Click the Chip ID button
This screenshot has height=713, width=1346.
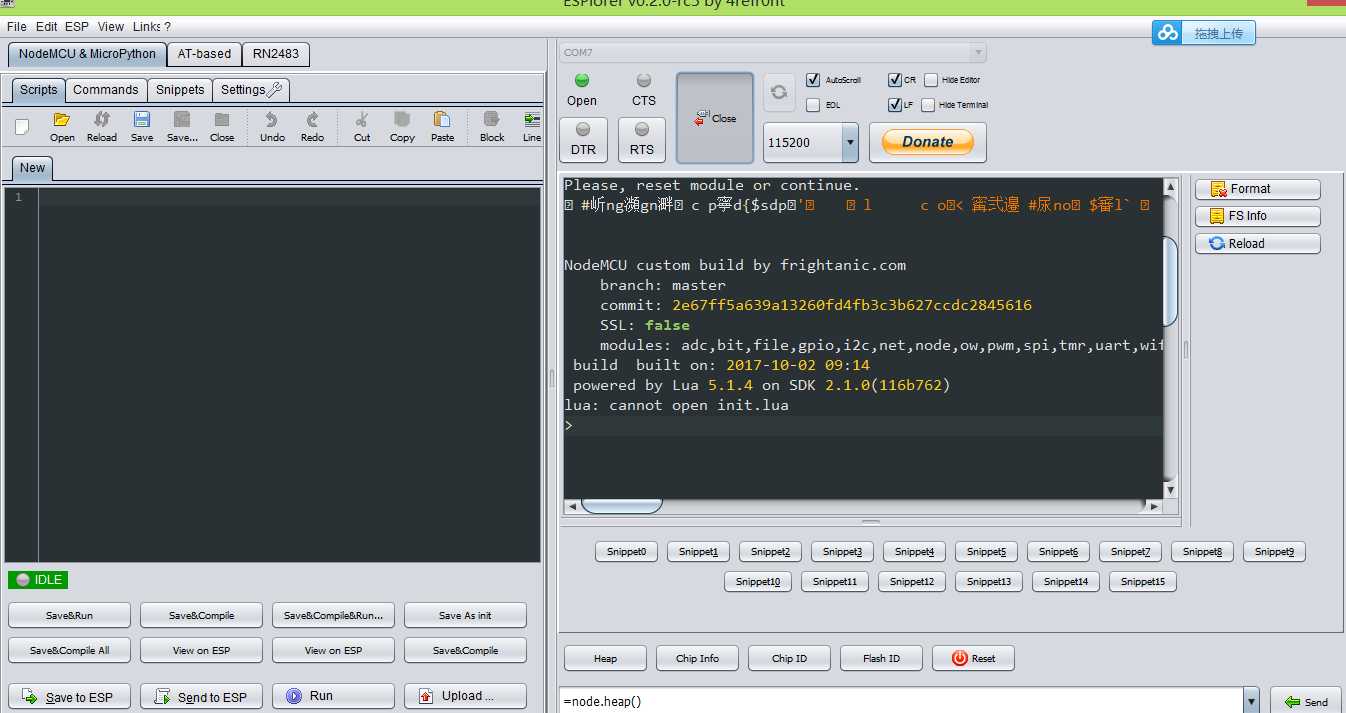point(789,658)
